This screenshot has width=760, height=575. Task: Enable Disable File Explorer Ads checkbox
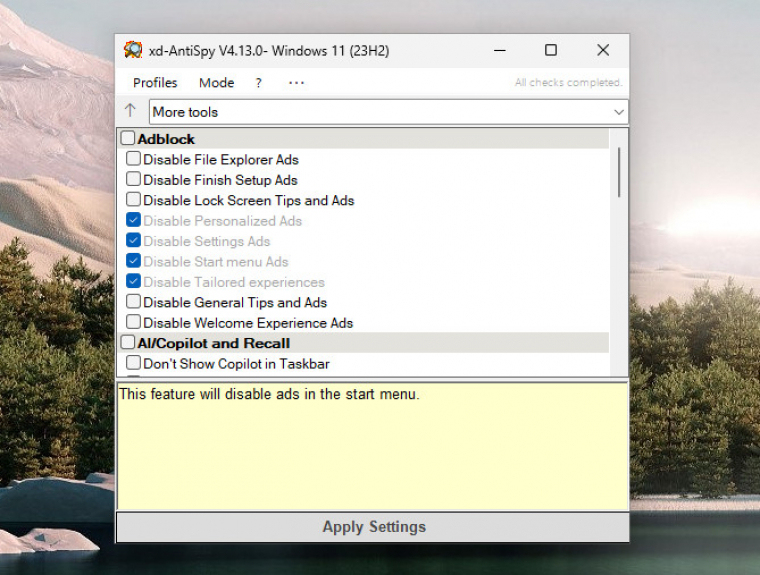click(133, 159)
